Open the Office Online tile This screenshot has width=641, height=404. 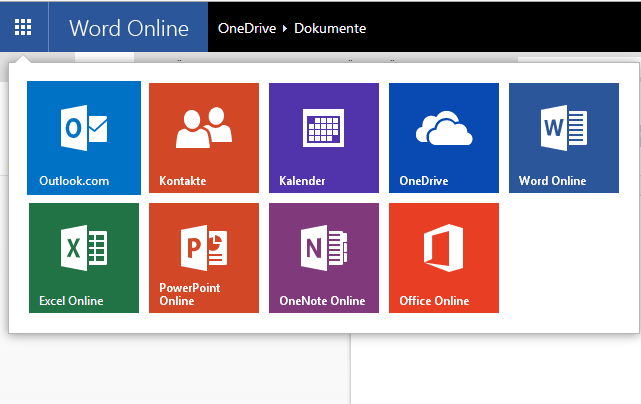pos(444,258)
